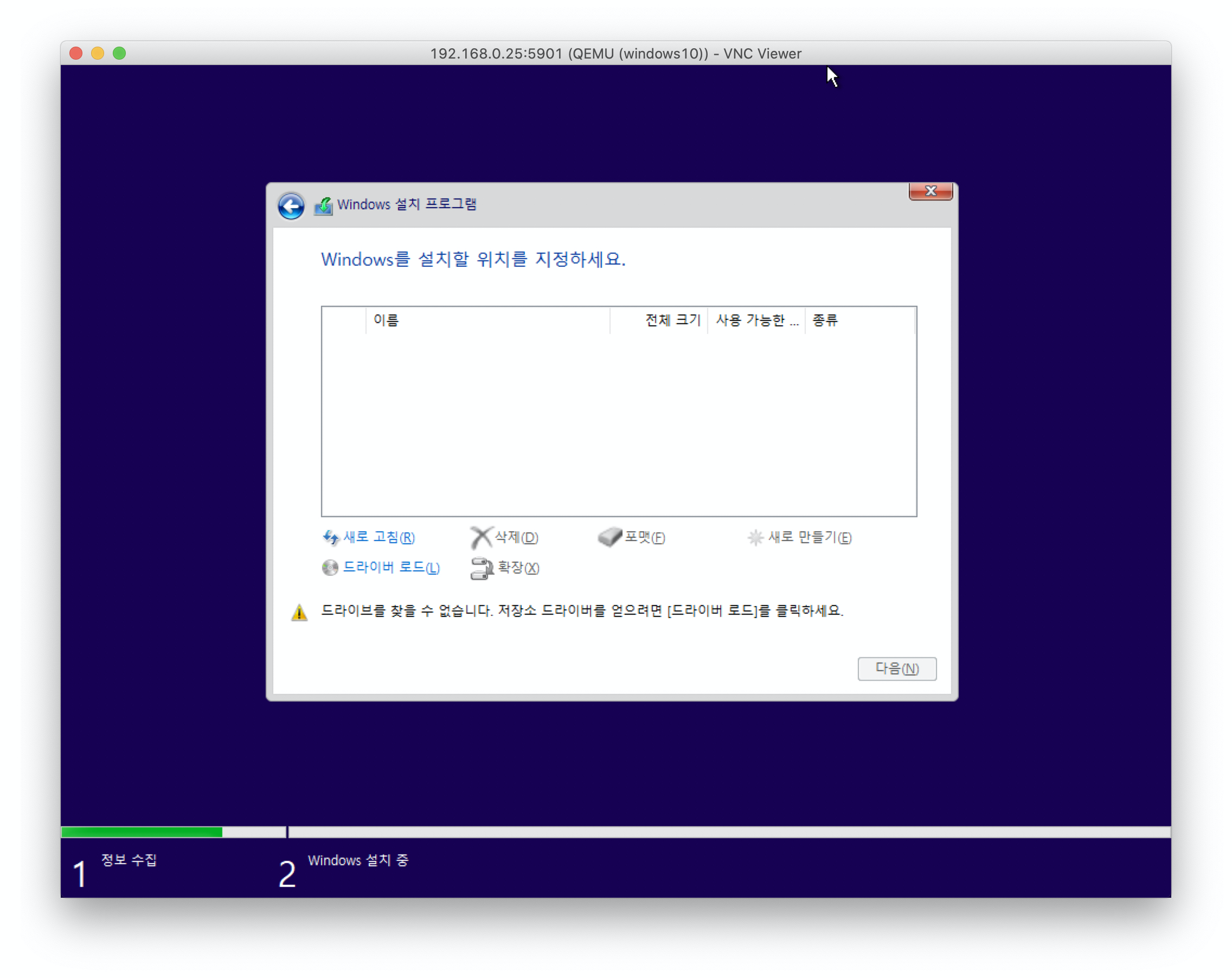The height and width of the screenshot is (978, 1232).
Task: Click the yellow warning triangle icon
Action: click(x=299, y=612)
